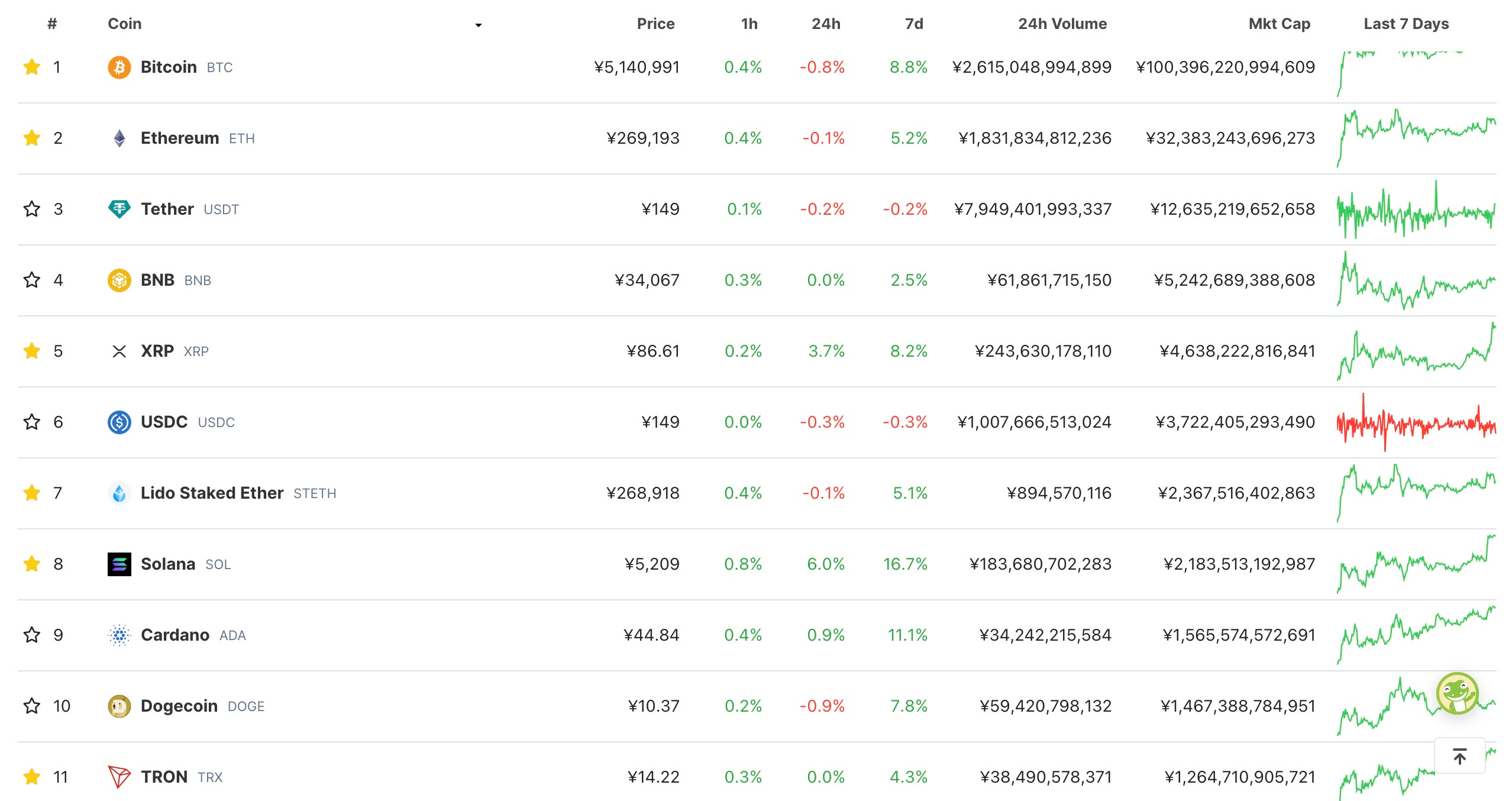Click the BNB logo icon
The image size is (1512, 801).
(x=119, y=280)
